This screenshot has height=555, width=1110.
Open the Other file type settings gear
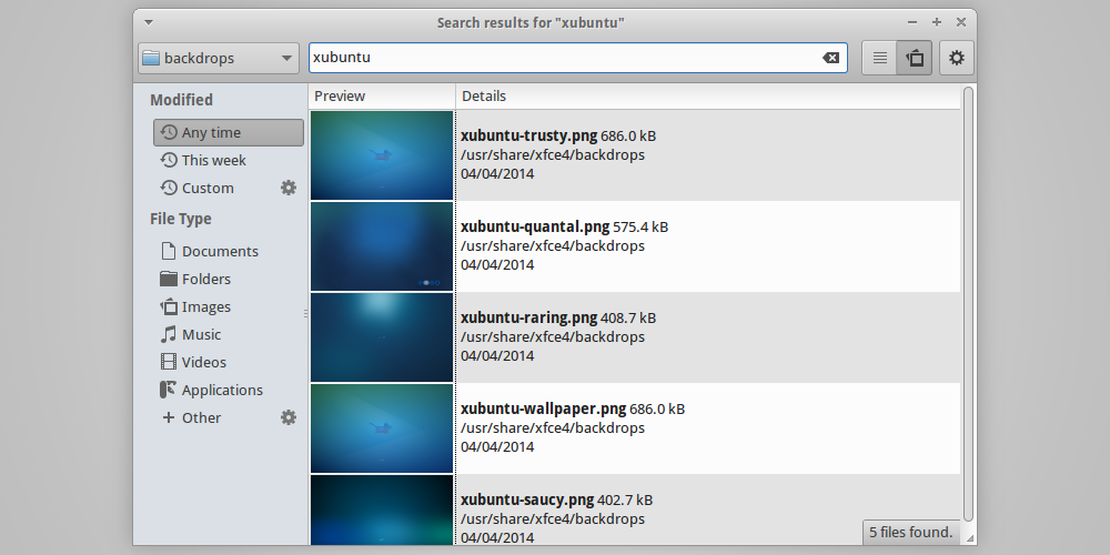point(288,418)
